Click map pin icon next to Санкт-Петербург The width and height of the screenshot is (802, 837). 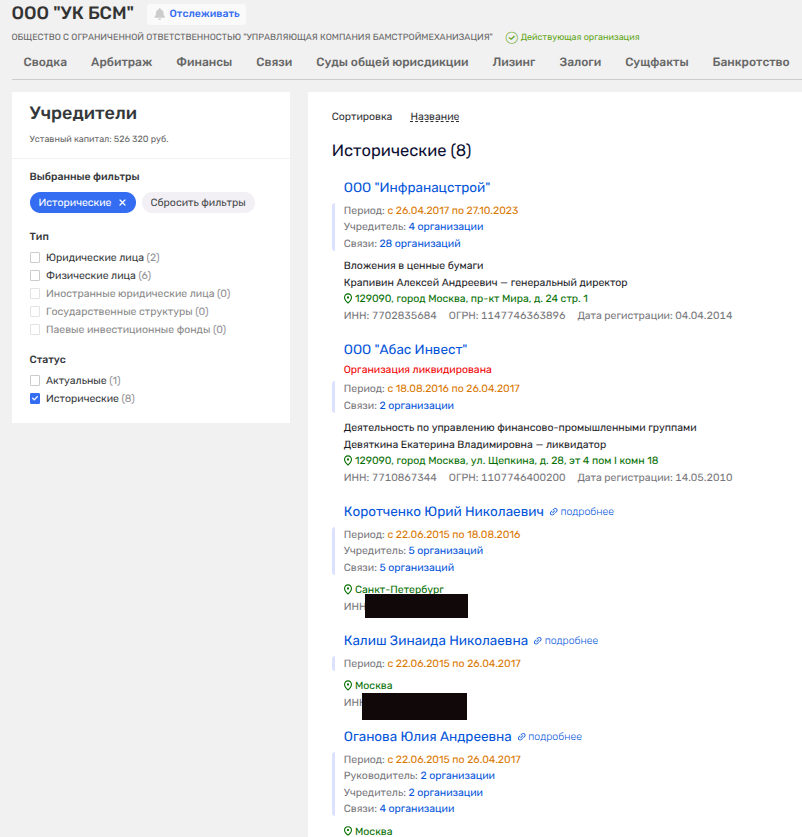(x=348, y=590)
